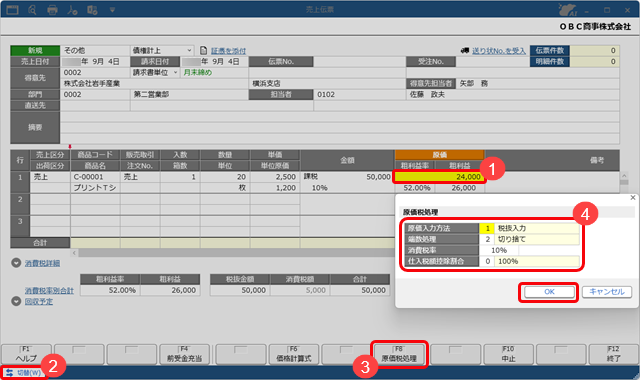Viewport: 640px width, 380px height.
Task: Click the 消費税率別合計 link
Action: (49, 291)
